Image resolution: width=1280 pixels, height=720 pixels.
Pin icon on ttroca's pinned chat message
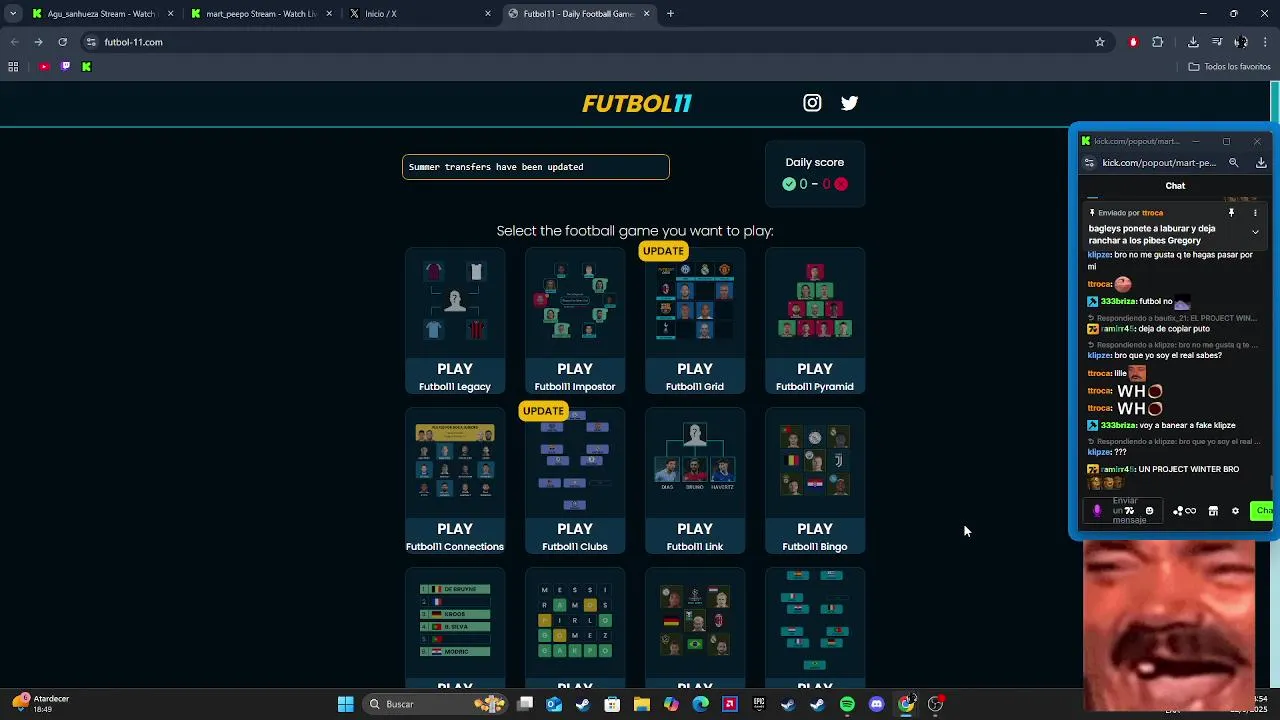[x=1231, y=213]
